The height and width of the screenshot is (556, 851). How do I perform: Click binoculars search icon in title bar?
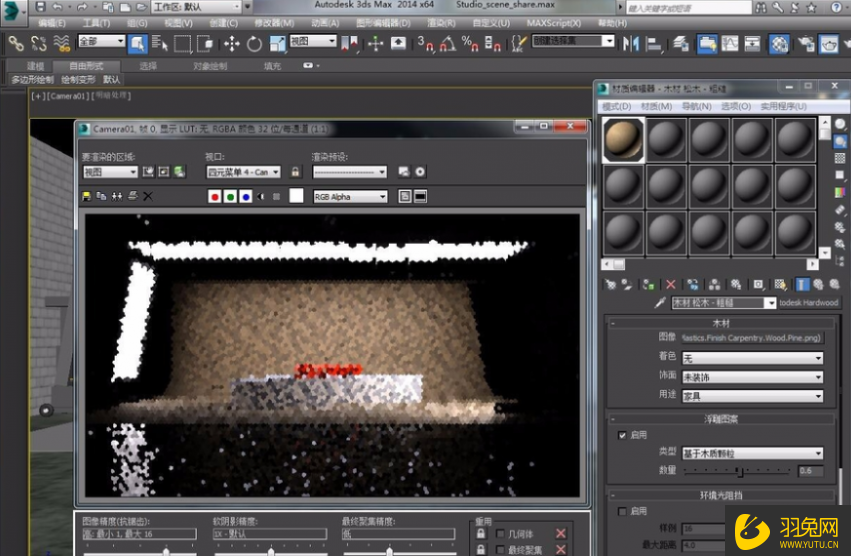(x=761, y=7)
